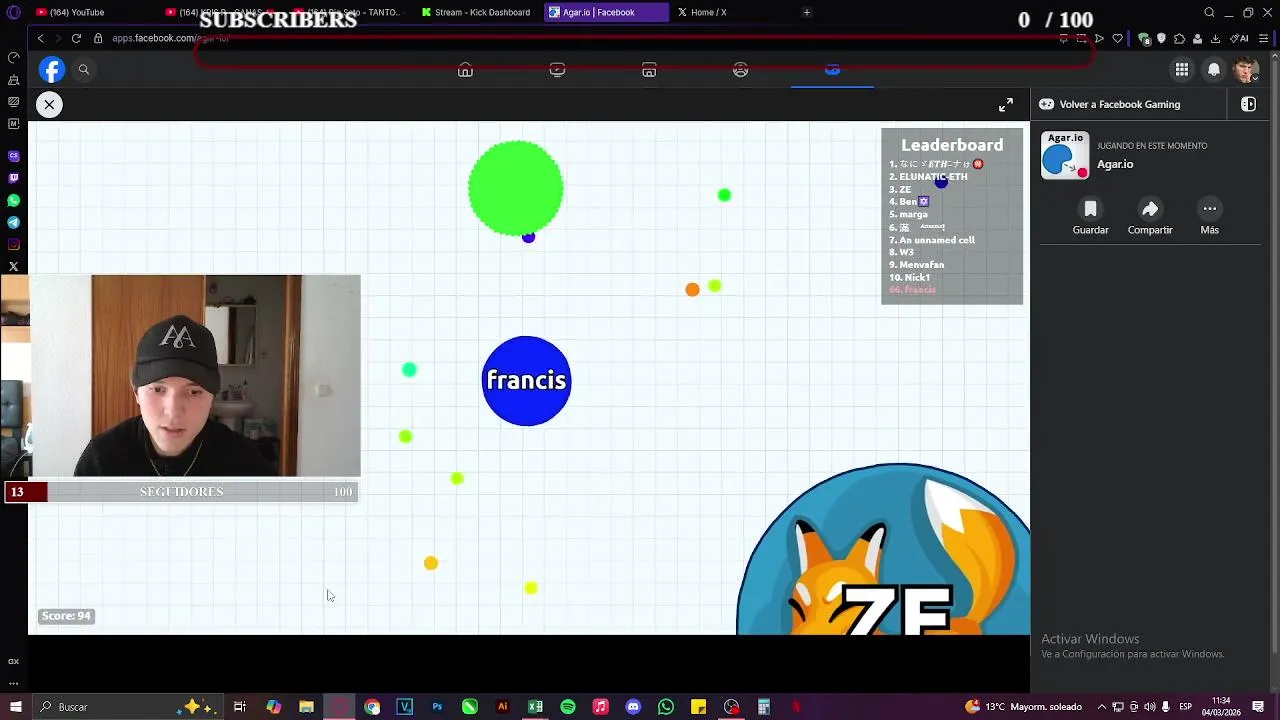Screen dimensions: 1280x720
Task: Open Discord from the taskbar
Action: pos(633,707)
